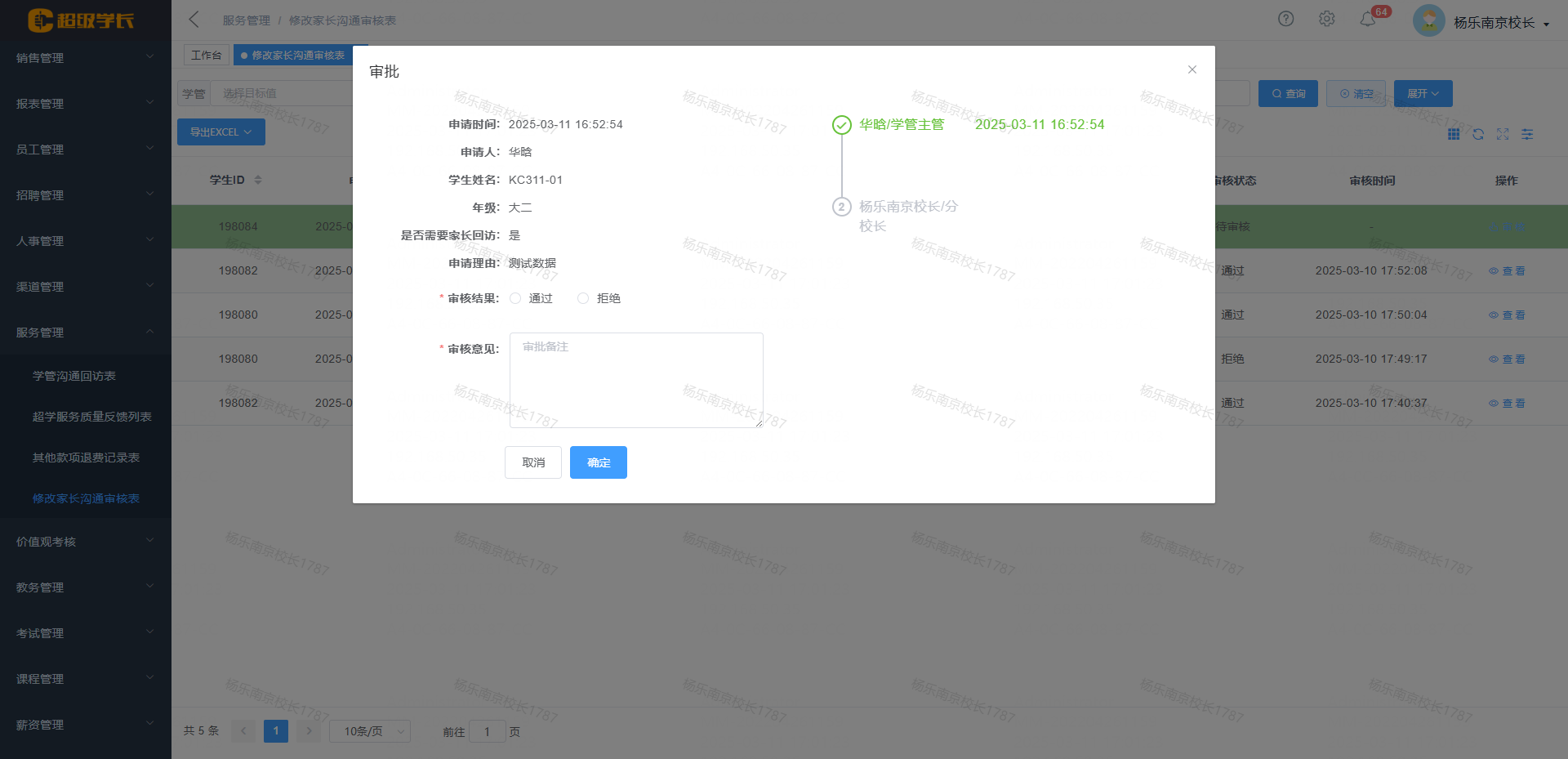Select the 通过 audit result radio button

tap(514, 298)
